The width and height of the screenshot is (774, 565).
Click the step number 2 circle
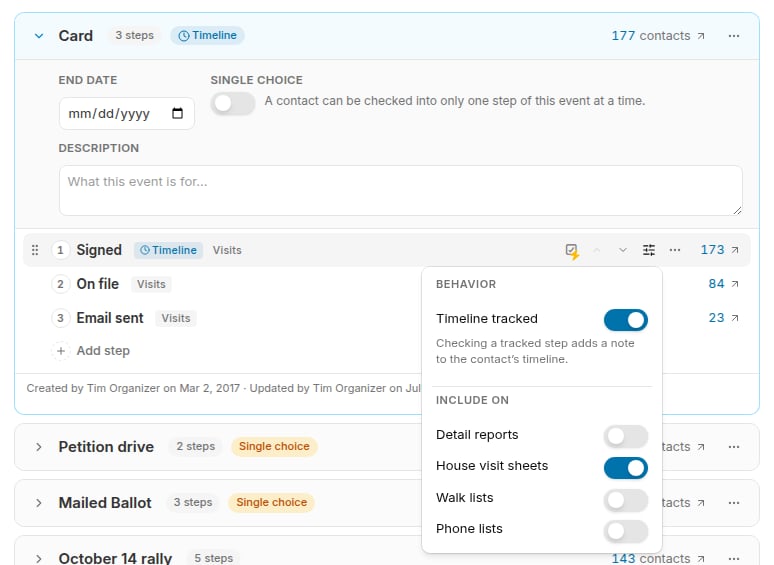pyautogui.click(x=60, y=284)
